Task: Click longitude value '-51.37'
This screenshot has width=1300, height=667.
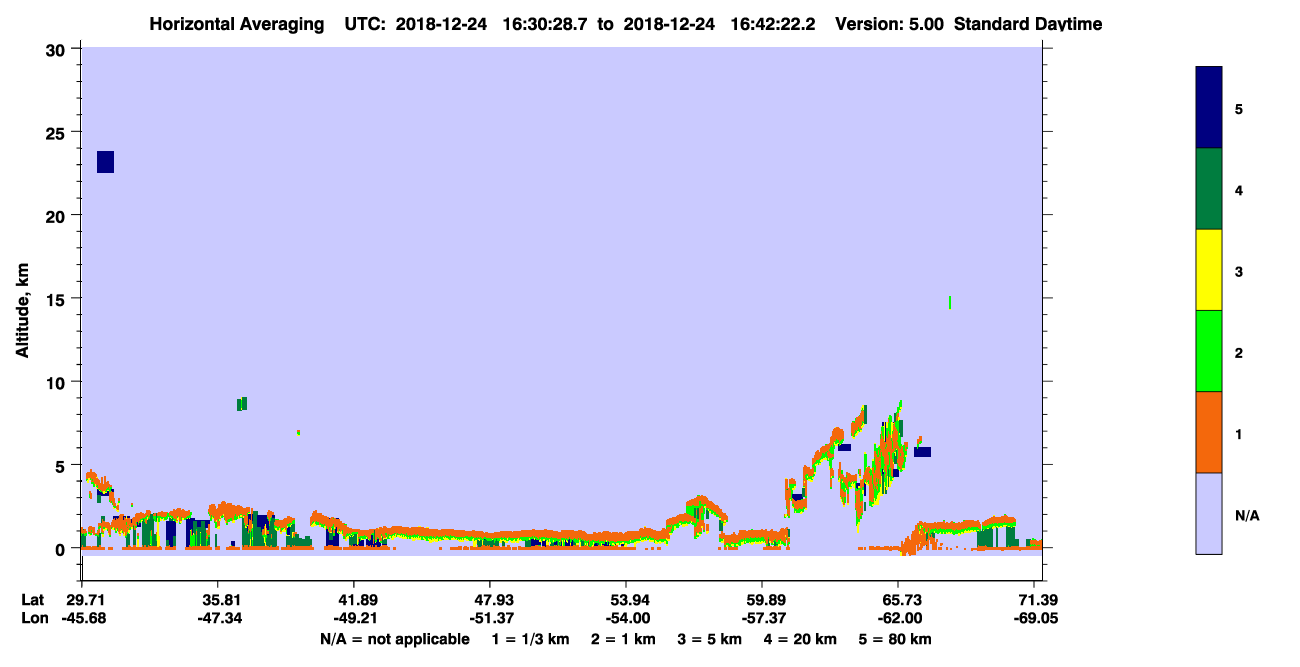Action: 490,619
